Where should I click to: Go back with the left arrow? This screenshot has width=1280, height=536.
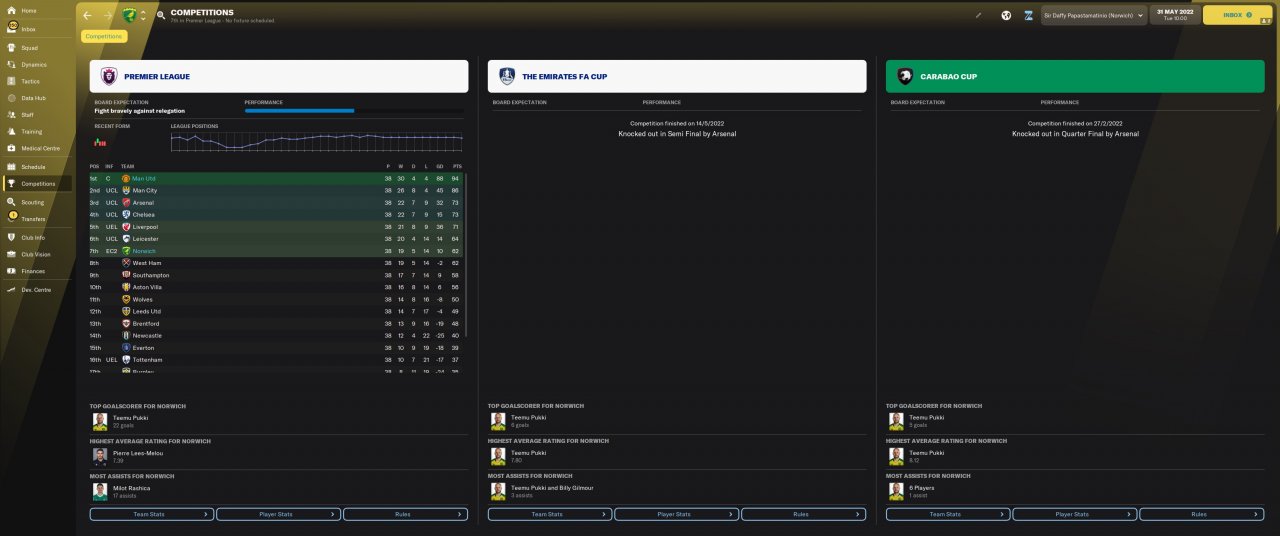pyautogui.click(x=87, y=16)
